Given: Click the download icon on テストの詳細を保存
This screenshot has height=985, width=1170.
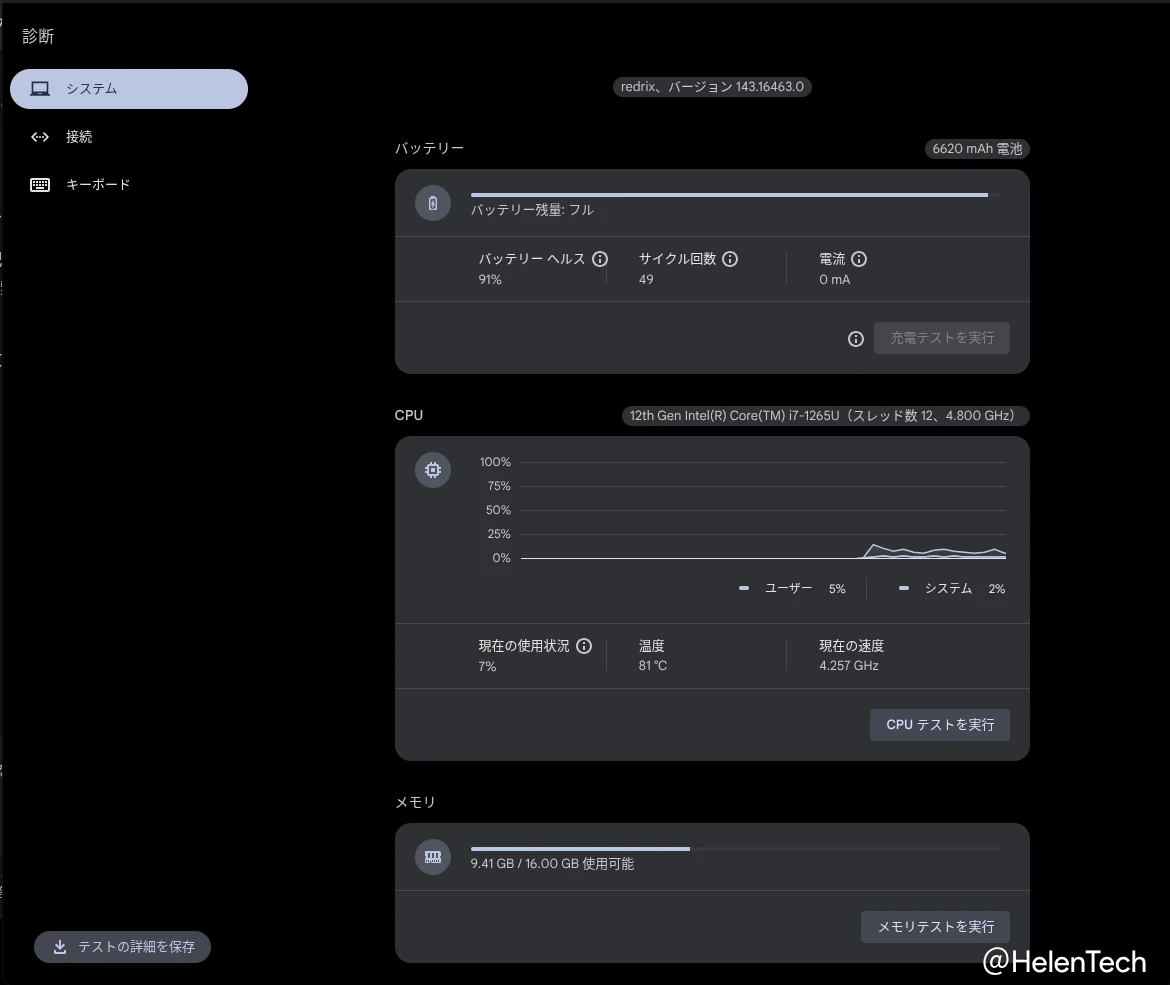Looking at the screenshot, I should [60, 947].
